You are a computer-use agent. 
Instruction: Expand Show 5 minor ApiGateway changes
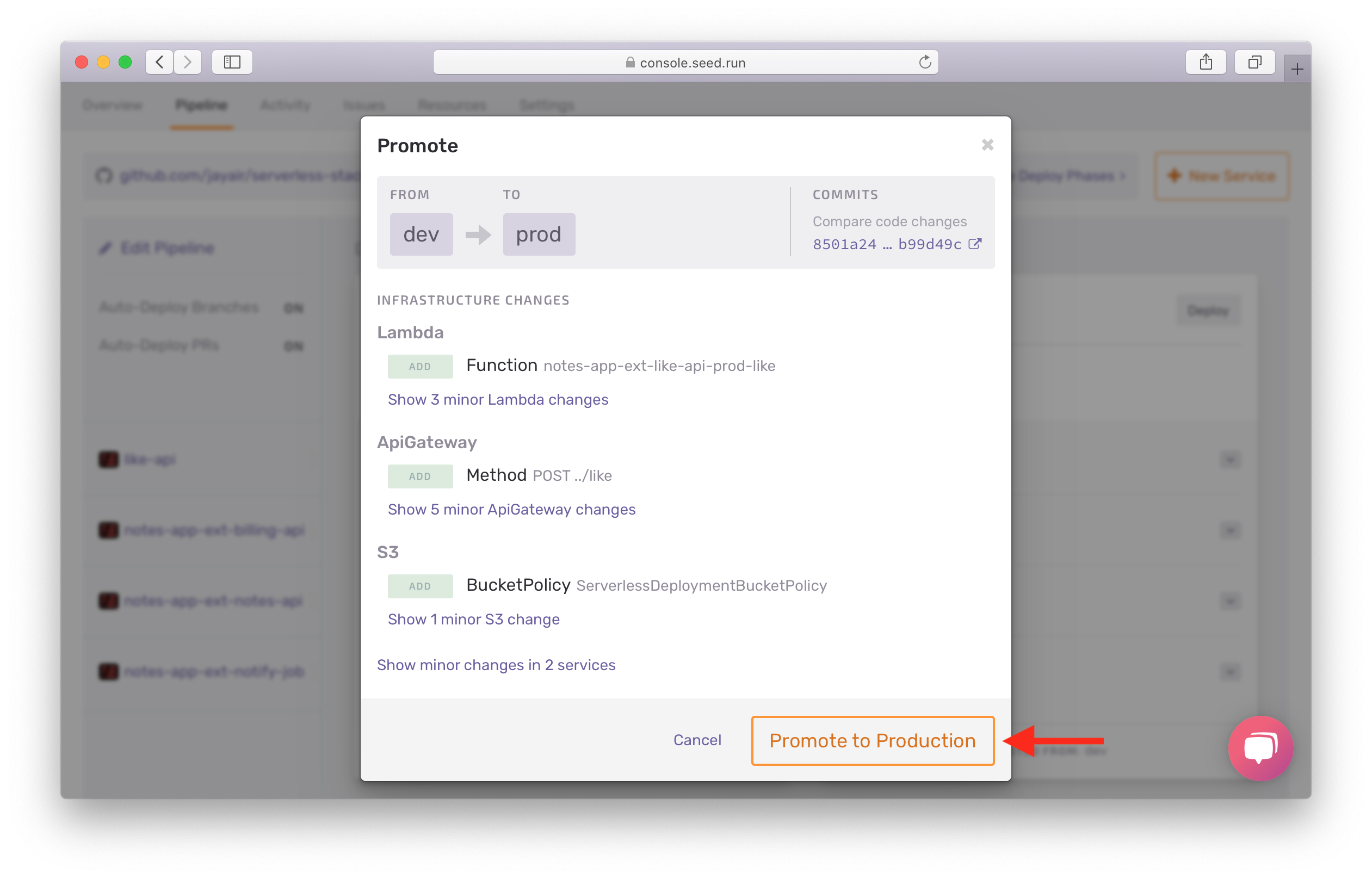pyautogui.click(x=512, y=509)
